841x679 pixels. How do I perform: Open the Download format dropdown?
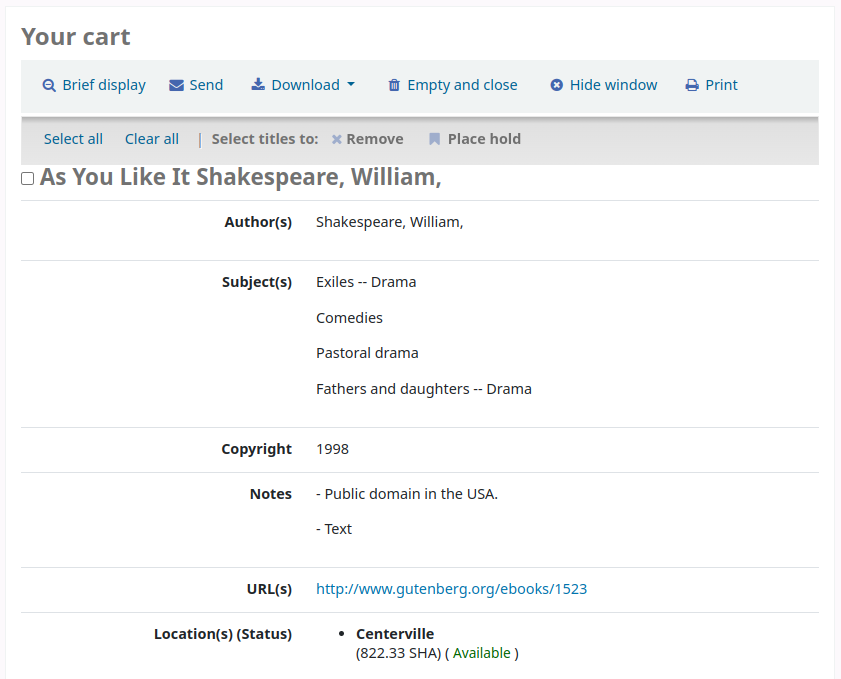303,85
